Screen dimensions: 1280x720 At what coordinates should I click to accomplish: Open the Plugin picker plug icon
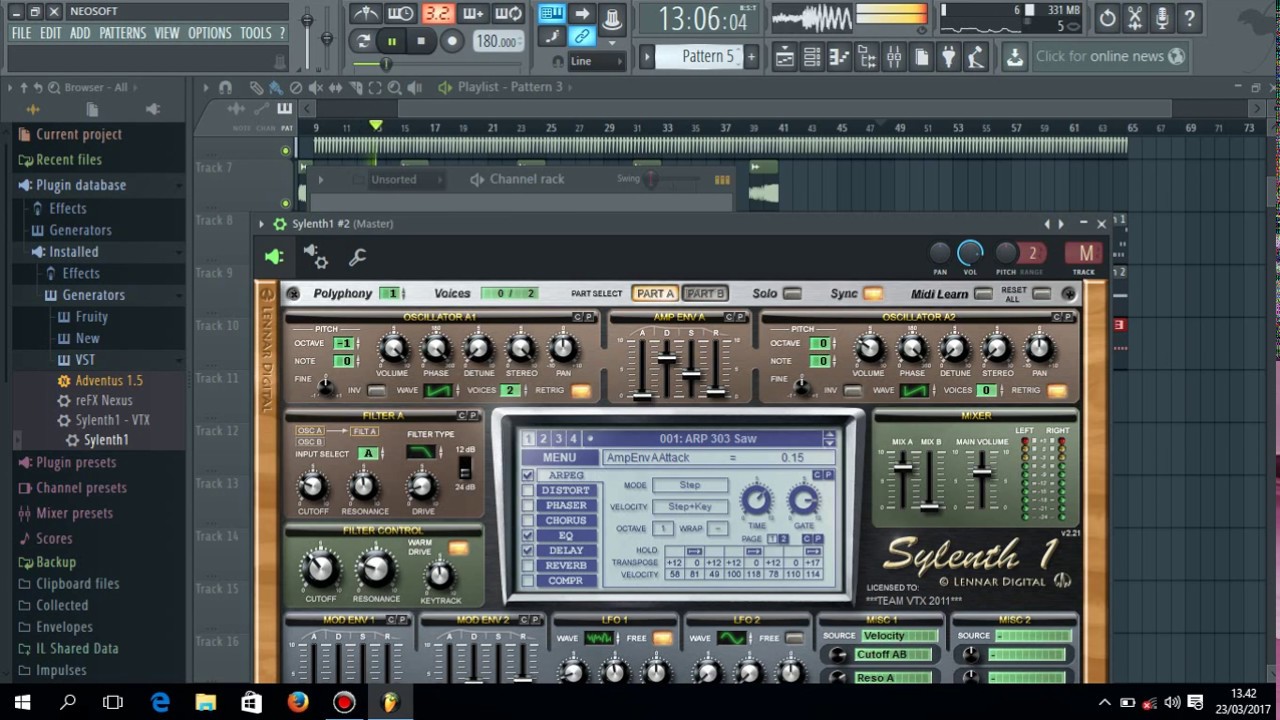(x=948, y=57)
